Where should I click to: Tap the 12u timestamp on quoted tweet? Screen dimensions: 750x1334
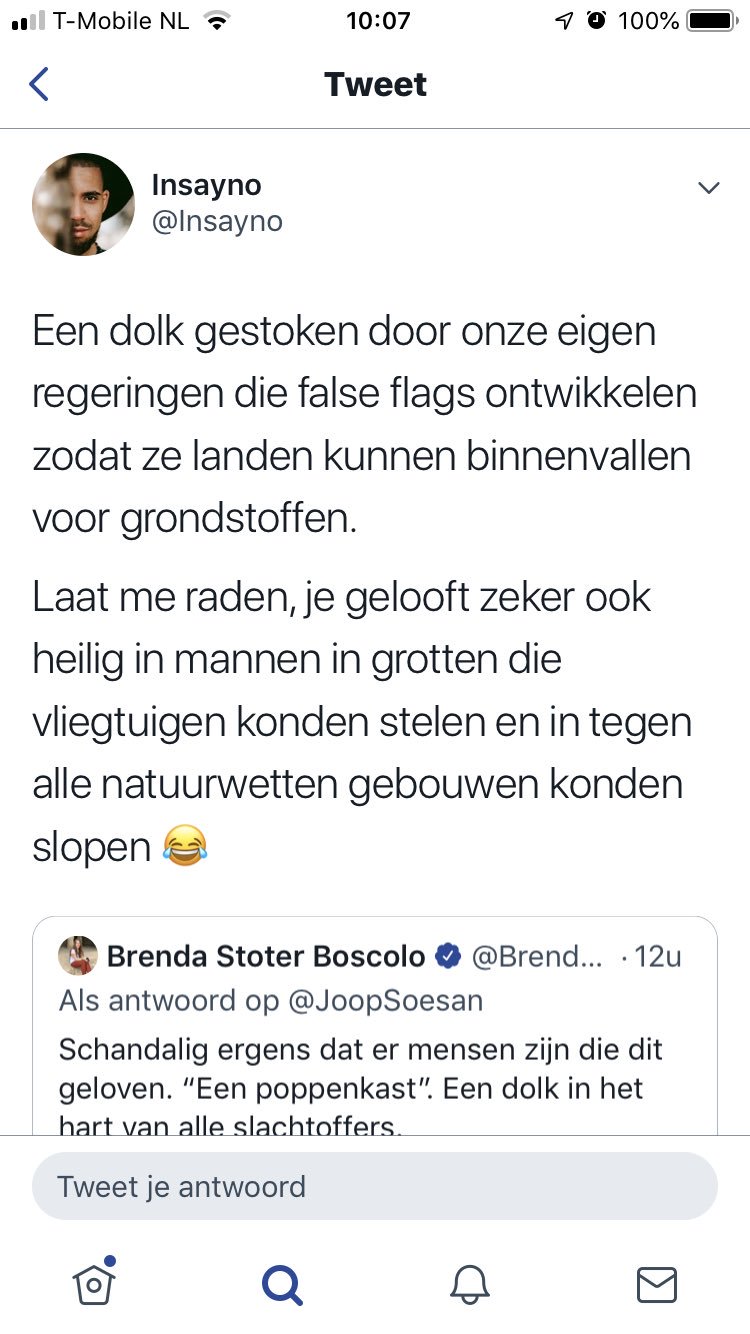(x=656, y=957)
